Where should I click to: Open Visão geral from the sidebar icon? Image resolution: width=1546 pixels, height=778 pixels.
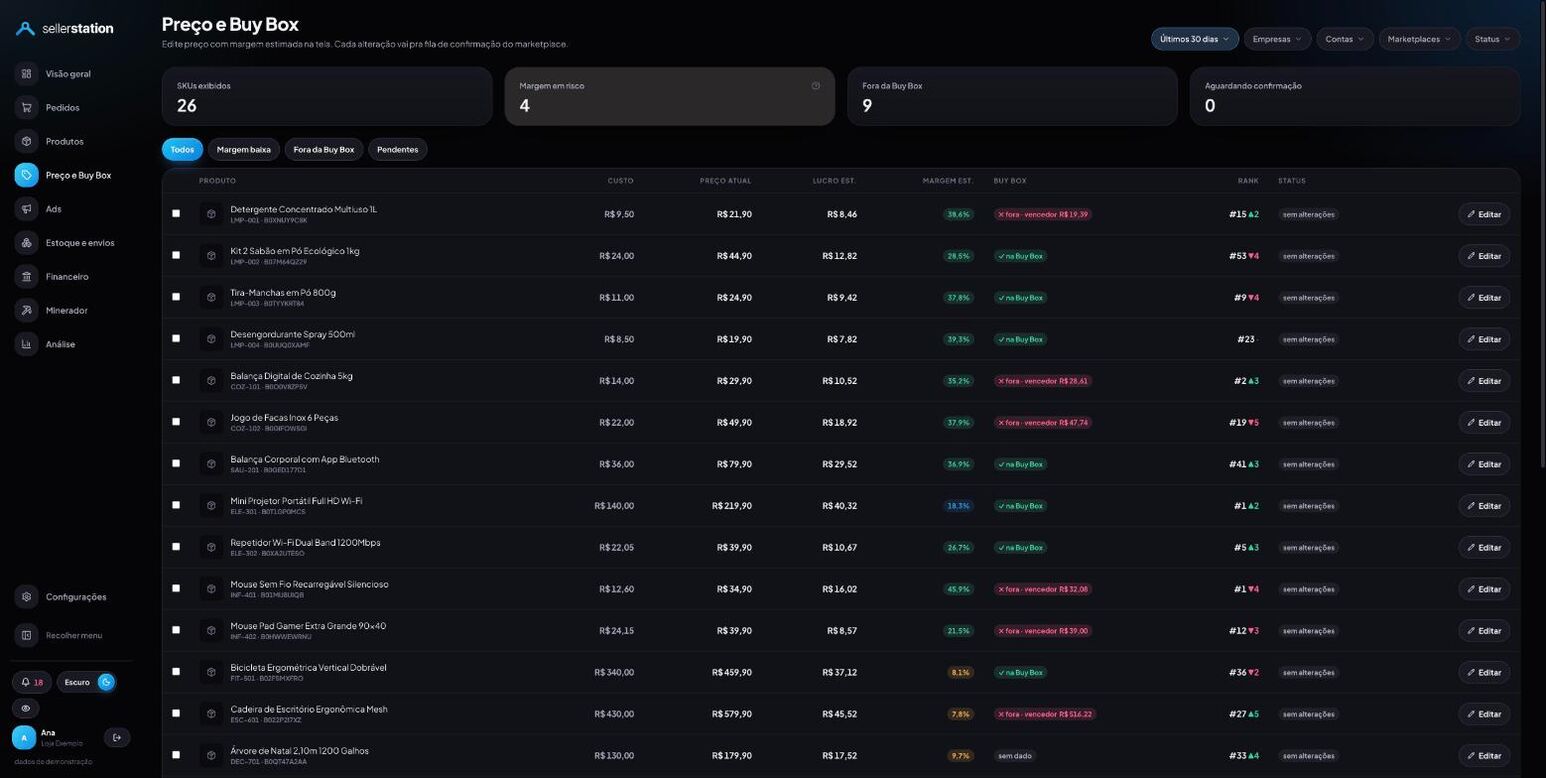(x=26, y=74)
